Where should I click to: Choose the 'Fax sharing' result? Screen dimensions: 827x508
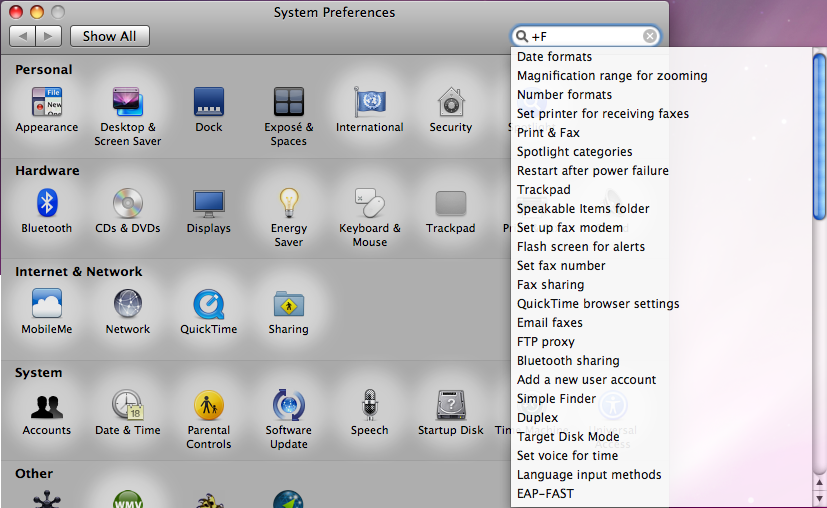click(551, 284)
